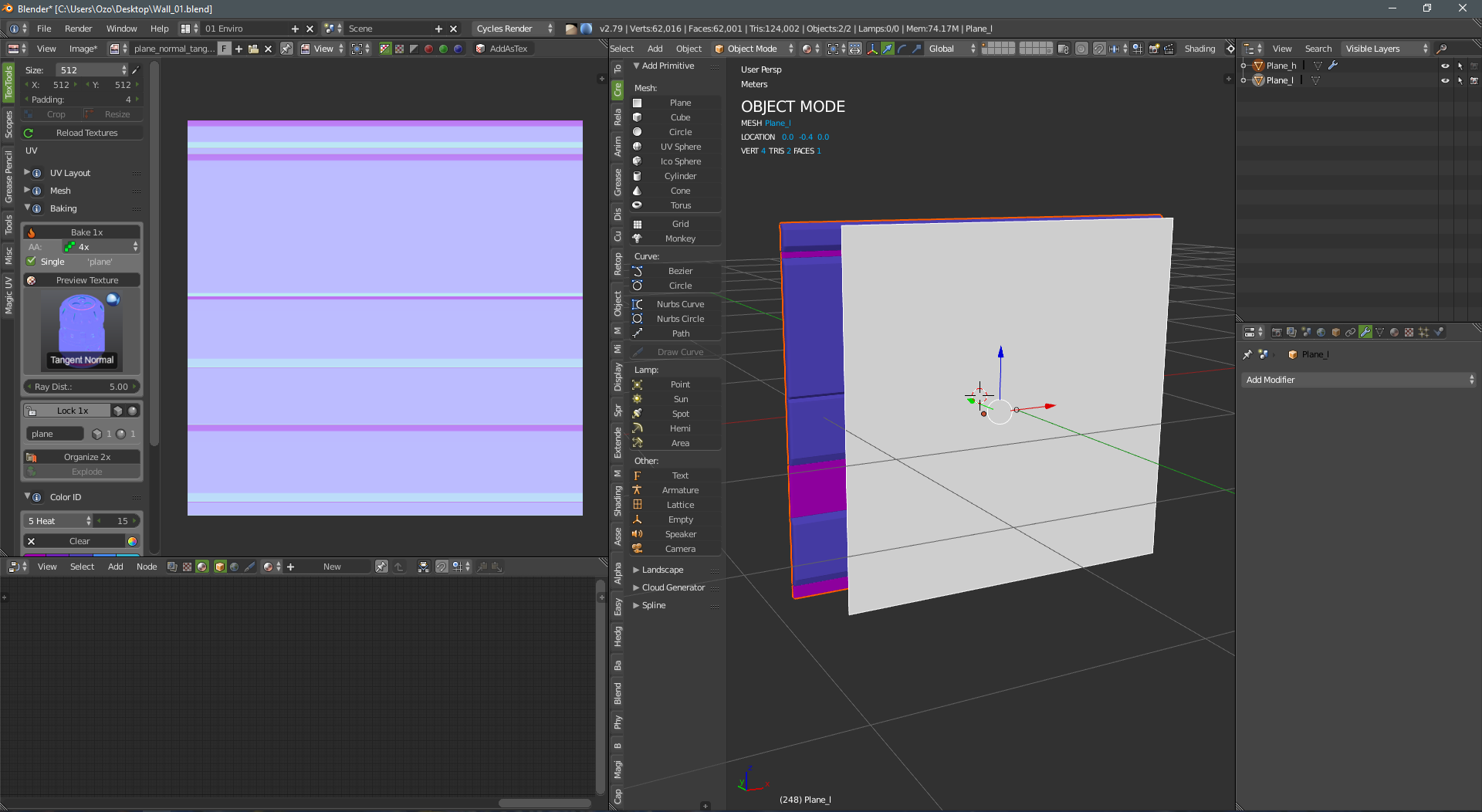Toggle selectability arrow for Plane_h
The width and height of the screenshot is (1482, 812).
[1460, 66]
